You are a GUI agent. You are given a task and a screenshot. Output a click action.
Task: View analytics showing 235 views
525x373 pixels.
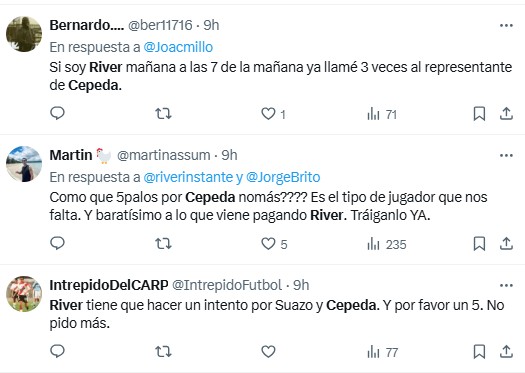pyautogui.click(x=387, y=244)
